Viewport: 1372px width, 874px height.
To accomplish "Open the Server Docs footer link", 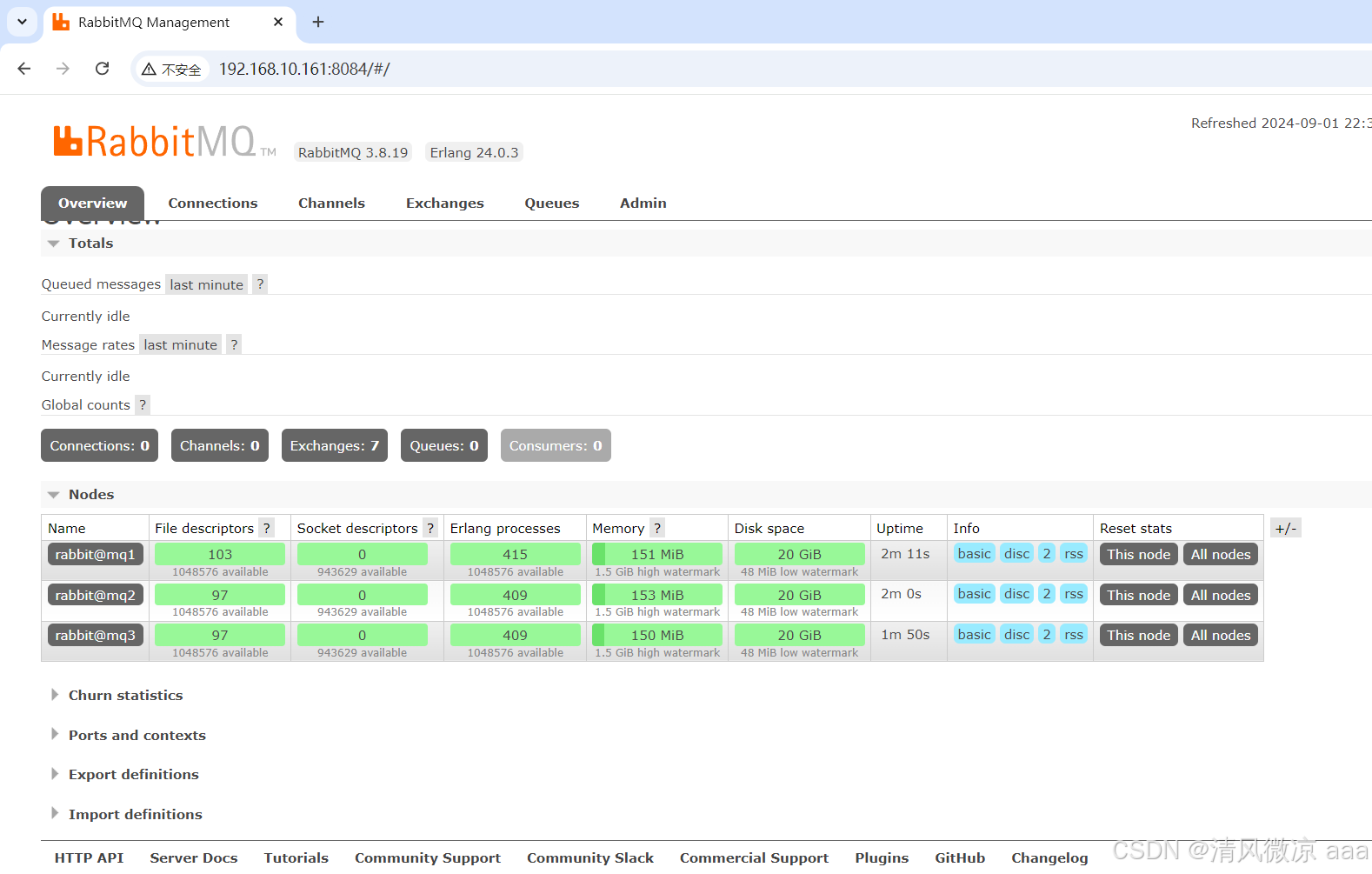I will tap(194, 858).
